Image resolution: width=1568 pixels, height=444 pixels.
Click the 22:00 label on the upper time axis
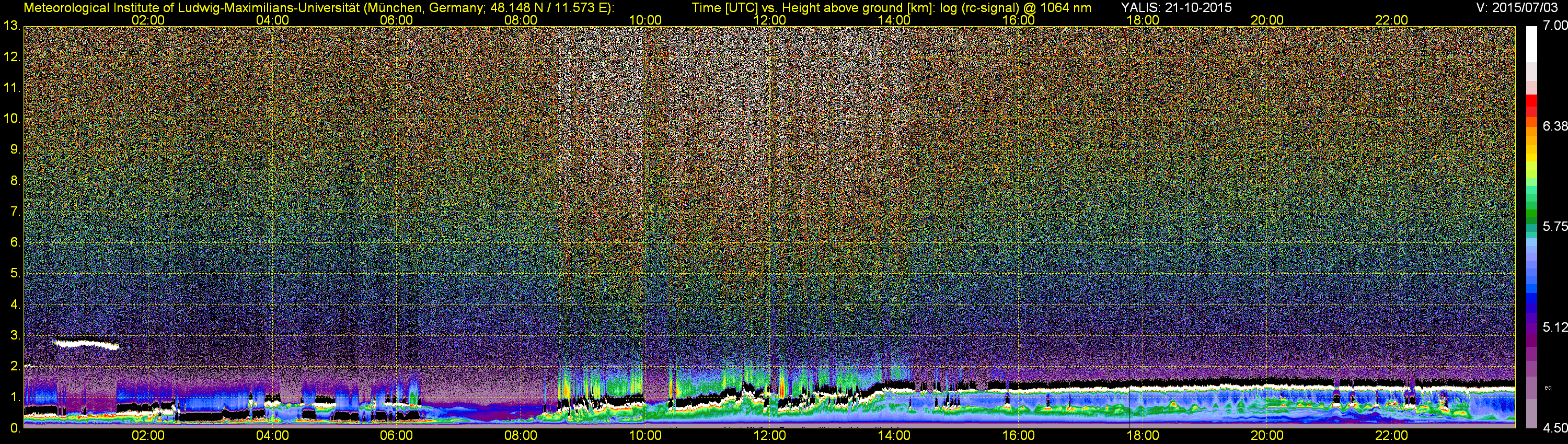(1391, 20)
